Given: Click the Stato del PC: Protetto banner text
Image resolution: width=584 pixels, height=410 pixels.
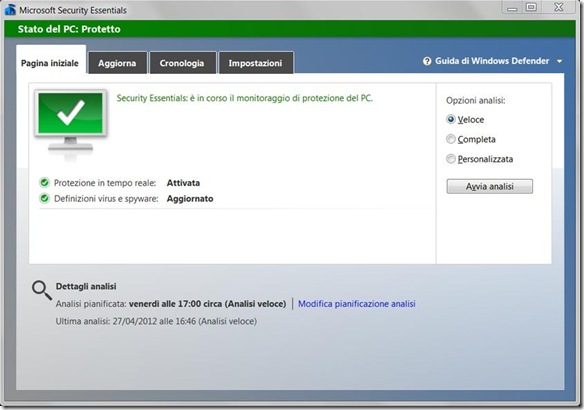Looking at the screenshot, I should 69,29.
